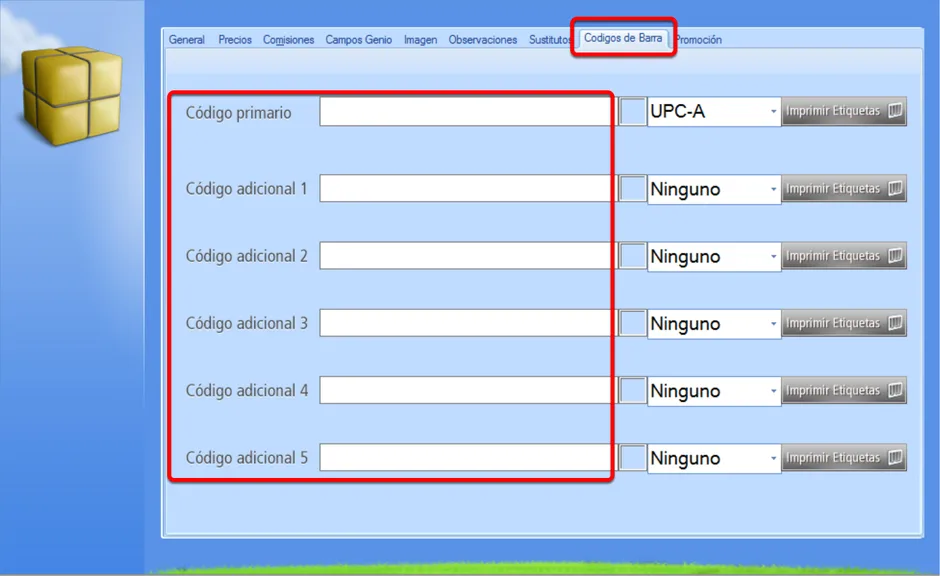The width and height of the screenshot is (940, 576).
Task: Switch to the Precios tab
Action: (x=234, y=40)
